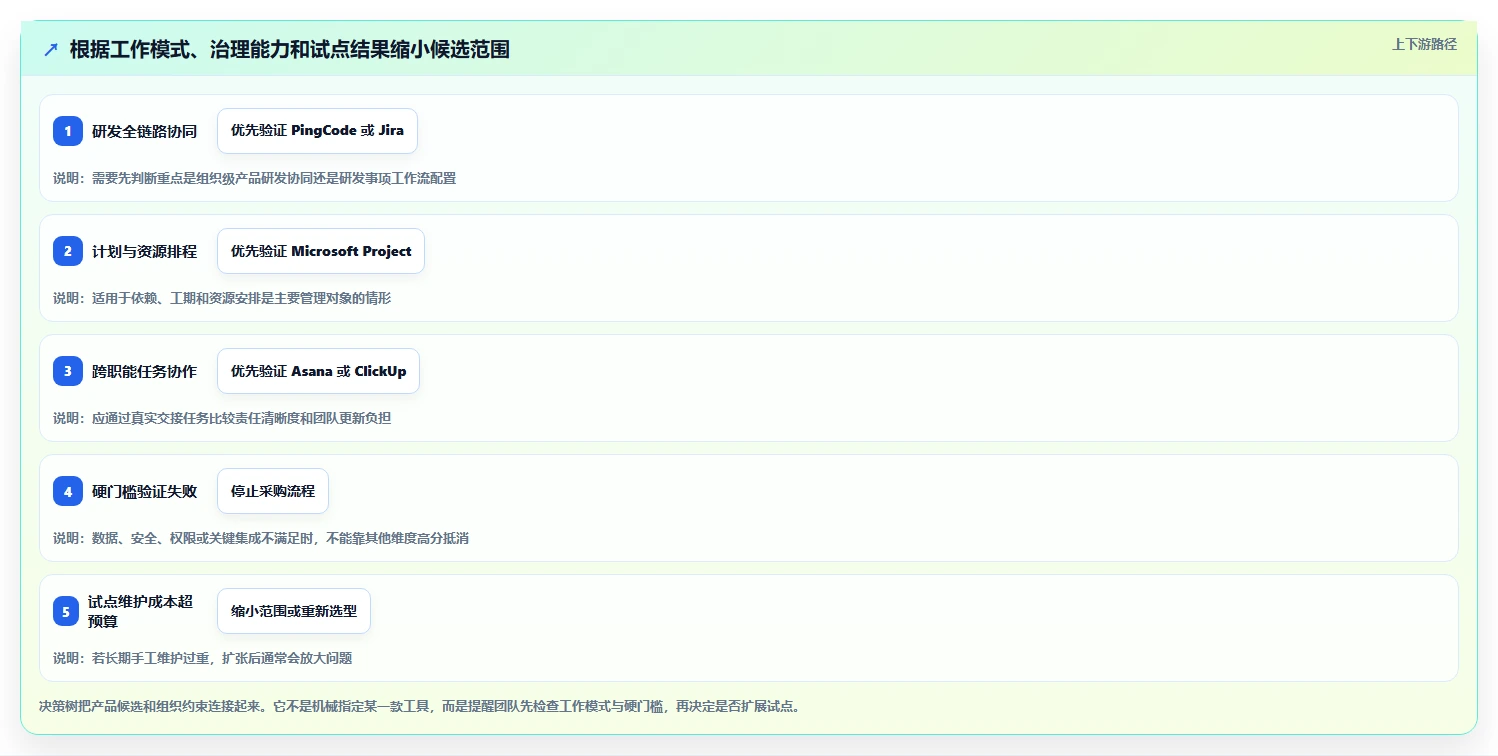Click the panel title 根据工作模式、治理能力和试点结果缩小候选范围
Screen dimensions: 1498x756
point(290,49)
